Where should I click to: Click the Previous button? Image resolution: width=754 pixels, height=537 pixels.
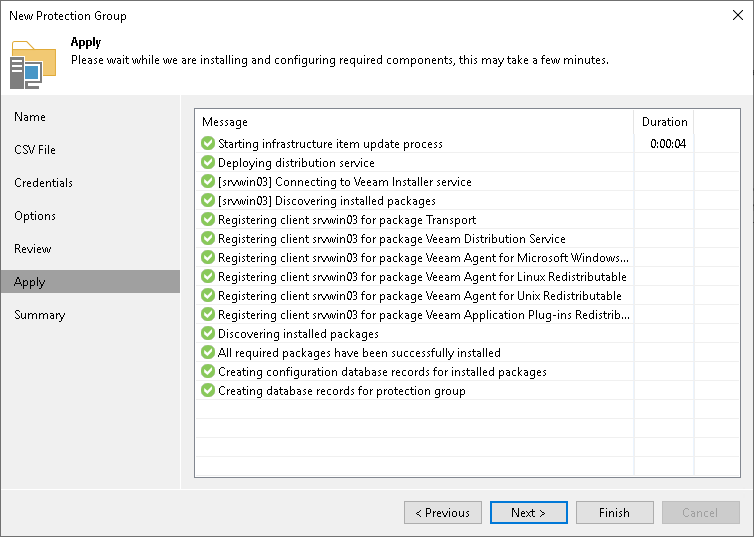point(442,512)
